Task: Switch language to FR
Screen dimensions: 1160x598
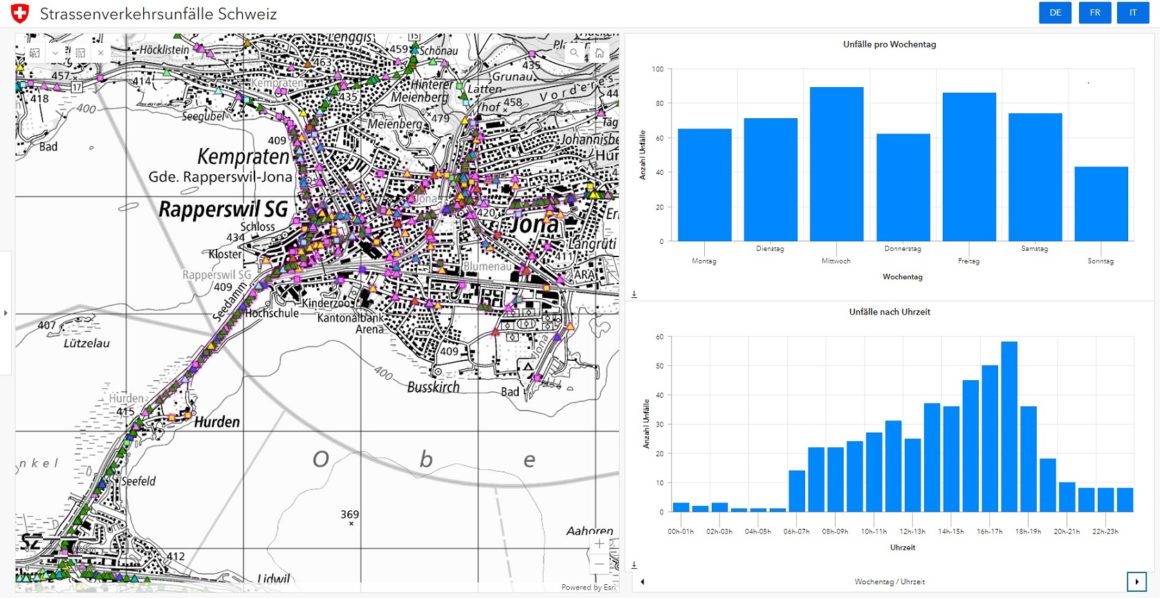Action: tap(1094, 13)
